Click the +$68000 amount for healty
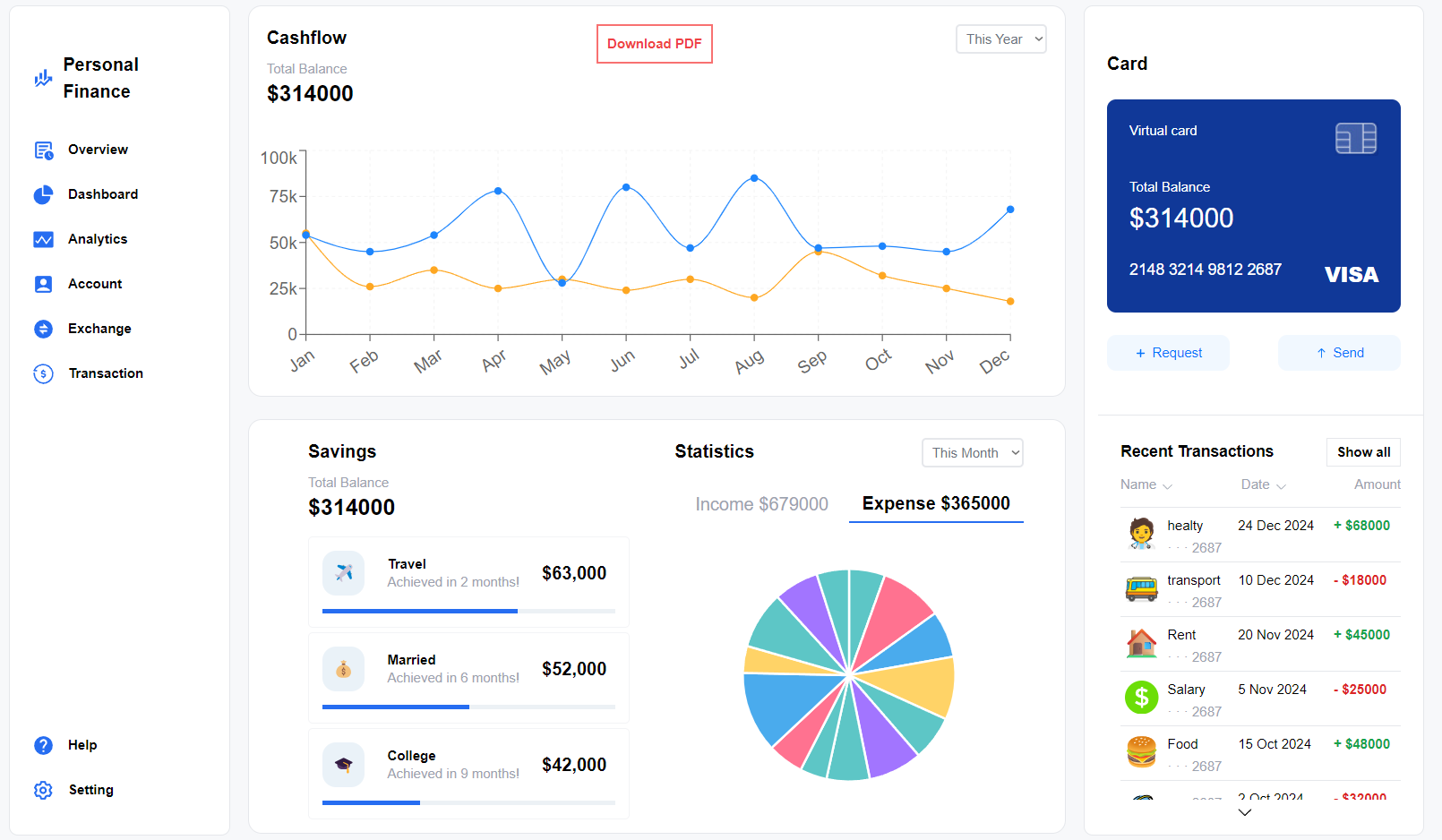Viewport: 1442px width, 840px height. click(x=1361, y=526)
